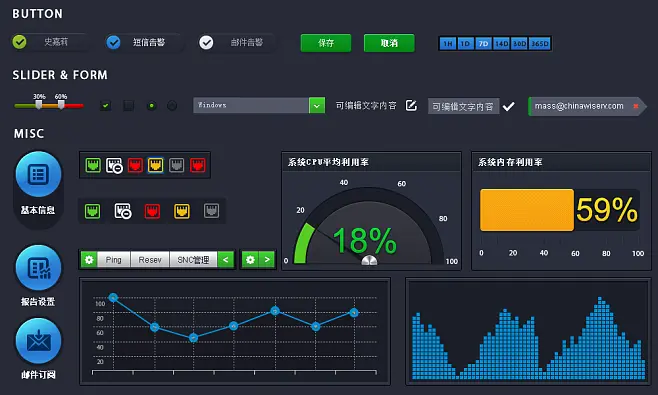658x395 pixels.
Task: Check the empty square checkbox
Action: pyautogui.click(x=128, y=106)
